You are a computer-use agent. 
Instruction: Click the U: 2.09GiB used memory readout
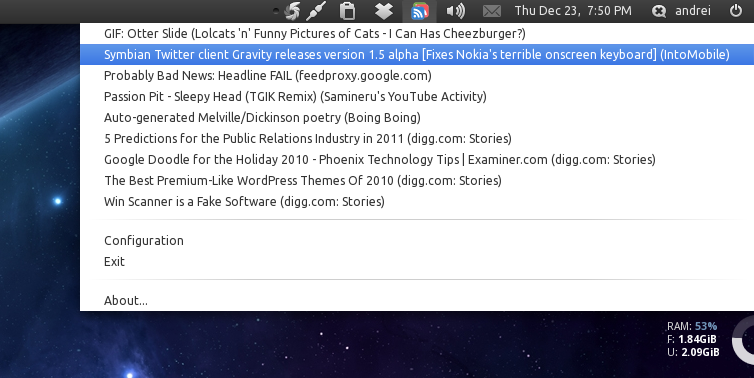pyautogui.click(x=693, y=352)
